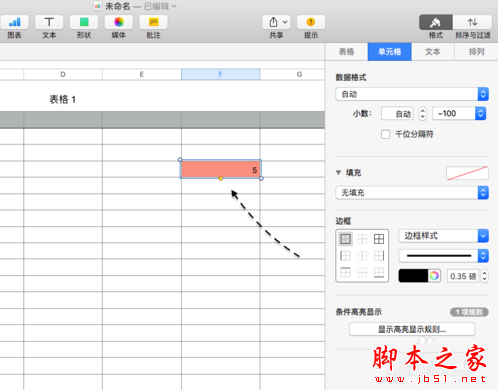Click the 1 项规则 badge
The height and width of the screenshot is (390, 498).
point(469,312)
